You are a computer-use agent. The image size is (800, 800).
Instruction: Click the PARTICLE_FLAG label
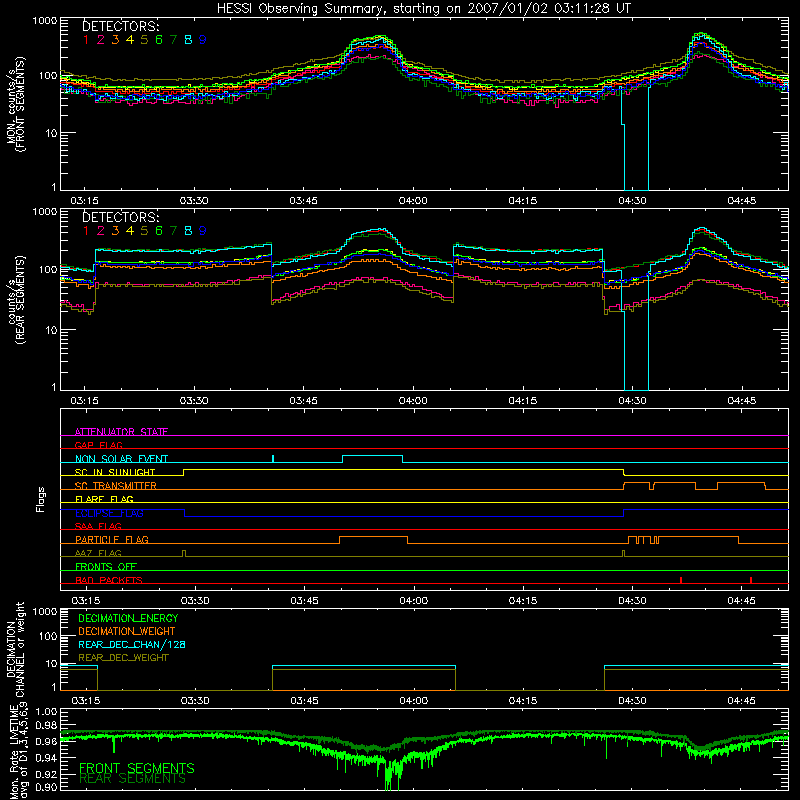112,540
